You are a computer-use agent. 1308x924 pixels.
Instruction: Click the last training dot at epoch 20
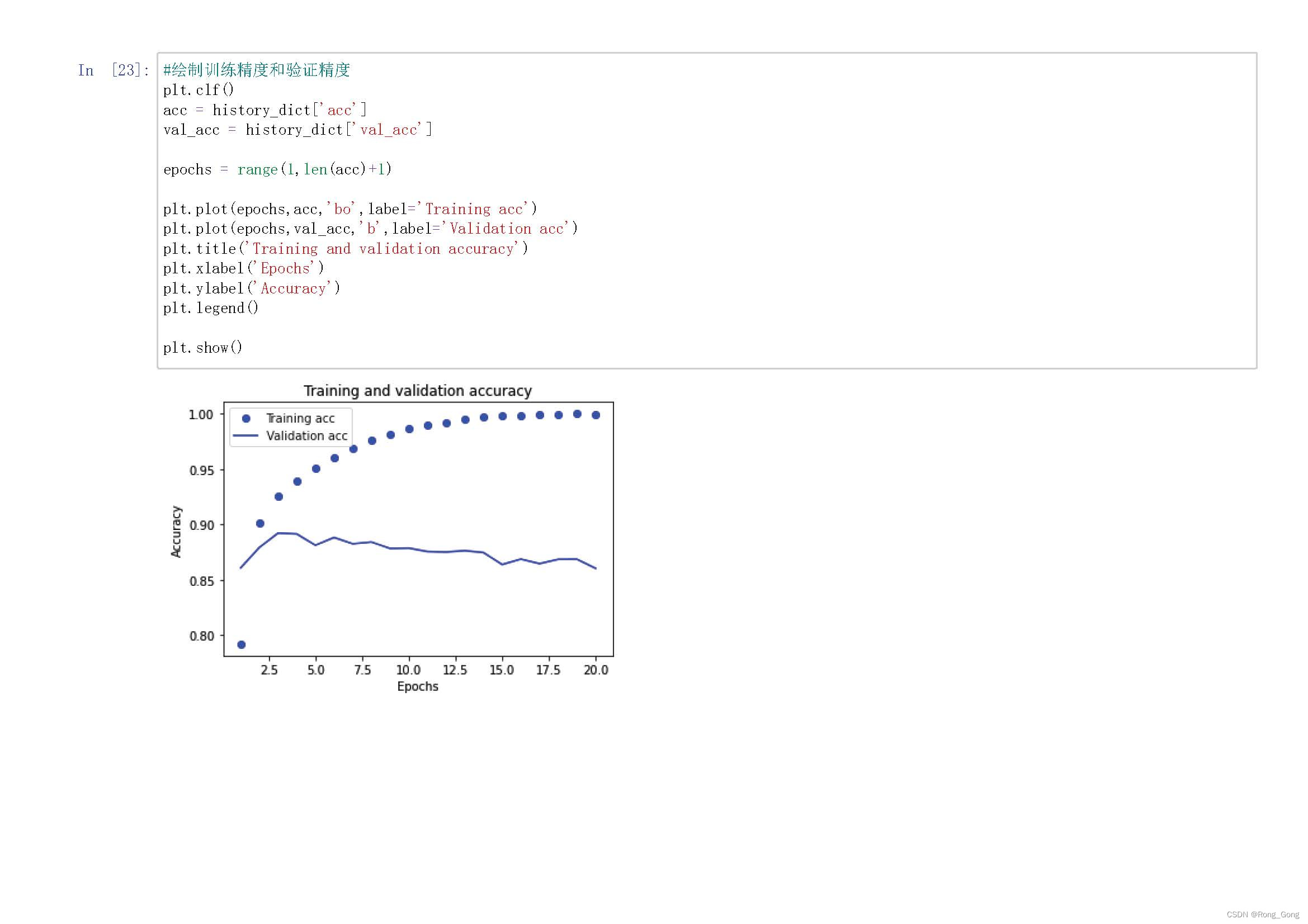(x=596, y=415)
